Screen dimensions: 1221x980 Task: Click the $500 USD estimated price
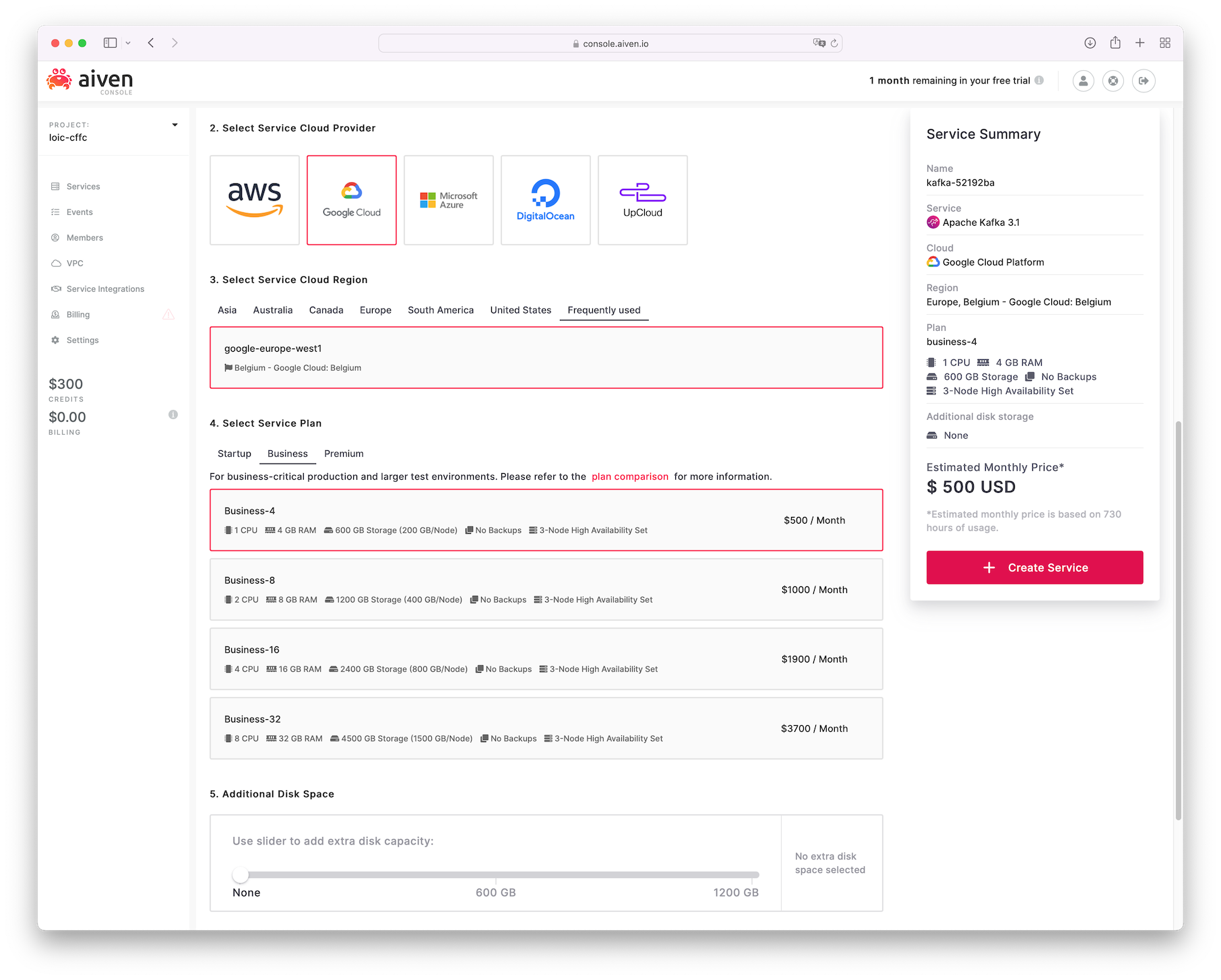[x=971, y=487]
